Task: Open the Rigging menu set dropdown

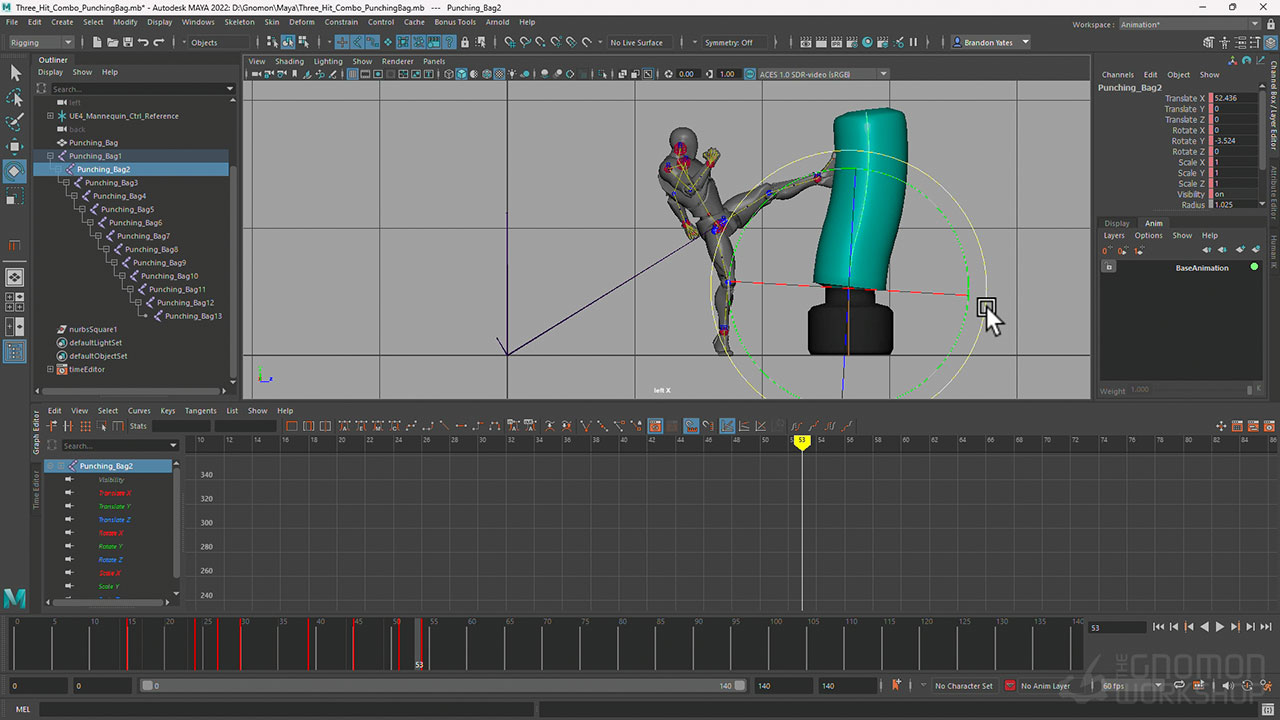Action: coord(40,42)
